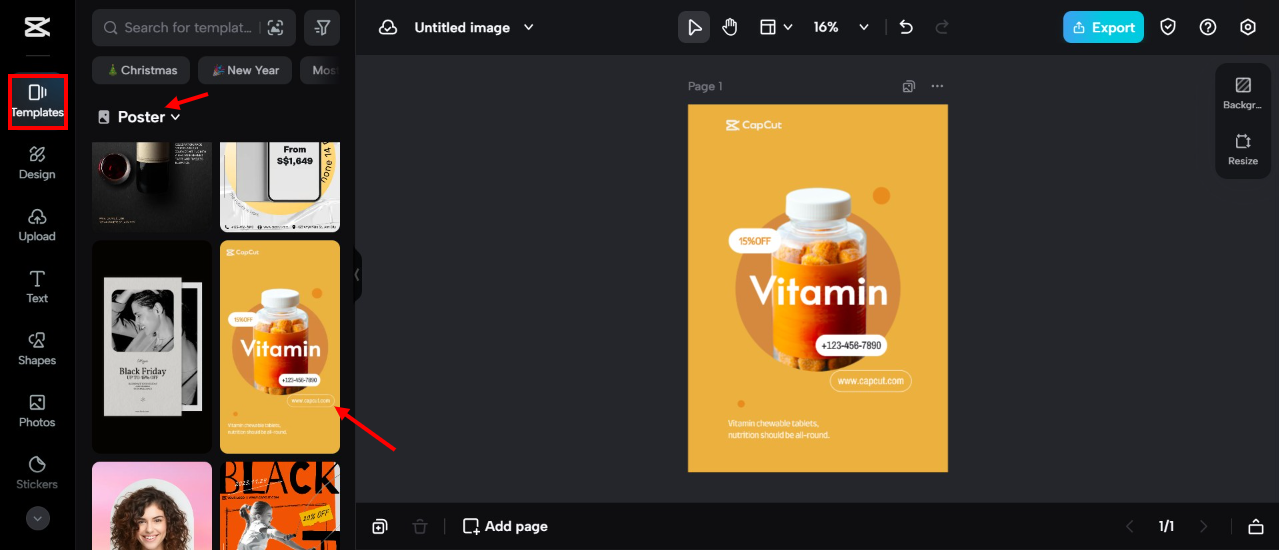Select the Christmas category chip
1279x550 pixels.
[141, 70]
